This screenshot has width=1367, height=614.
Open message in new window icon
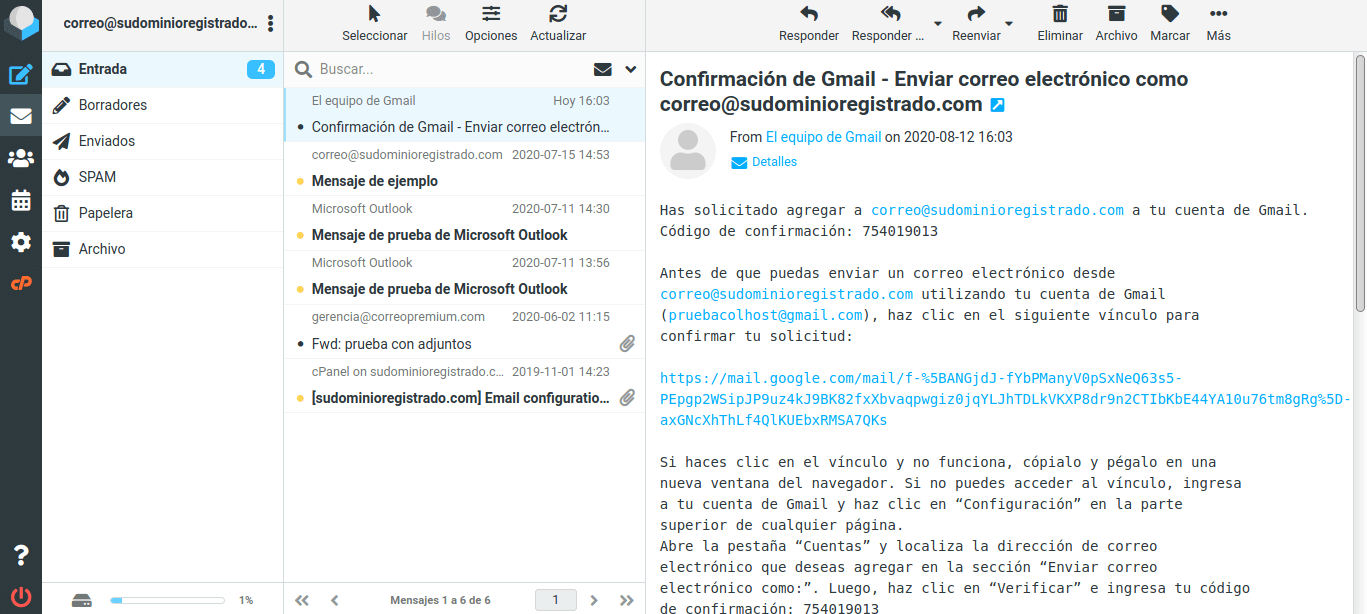pyautogui.click(x=997, y=105)
